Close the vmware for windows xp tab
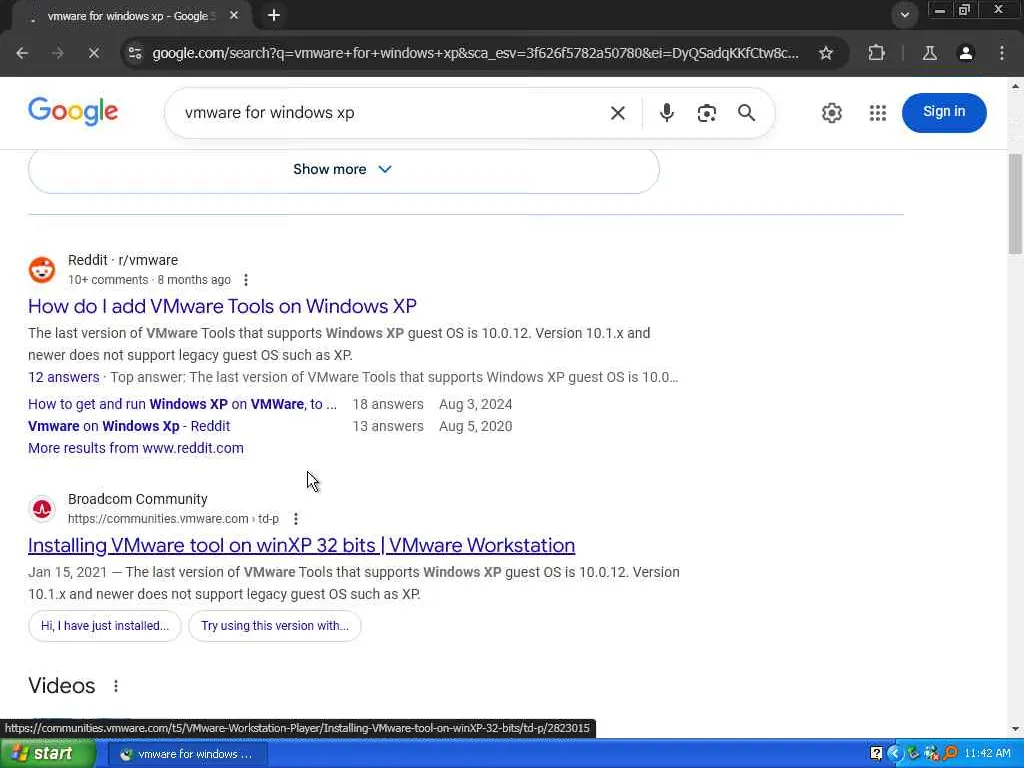Screen dimensions: 1024x768 [234, 15]
